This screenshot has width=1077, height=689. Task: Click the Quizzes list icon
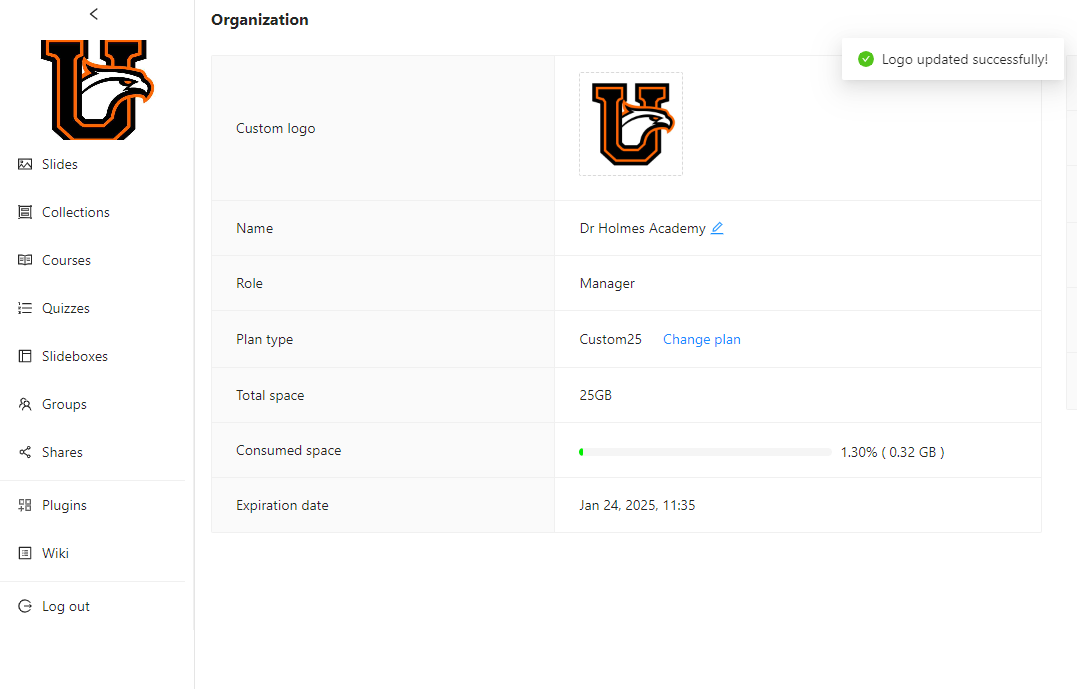pos(25,308)
